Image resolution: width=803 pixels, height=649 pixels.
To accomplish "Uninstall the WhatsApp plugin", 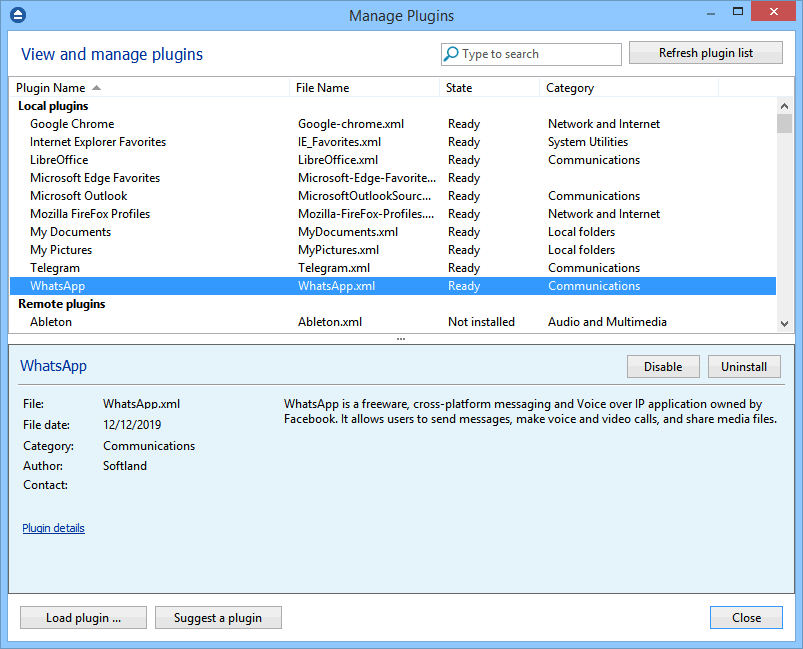I will click(x=744, y=367).
